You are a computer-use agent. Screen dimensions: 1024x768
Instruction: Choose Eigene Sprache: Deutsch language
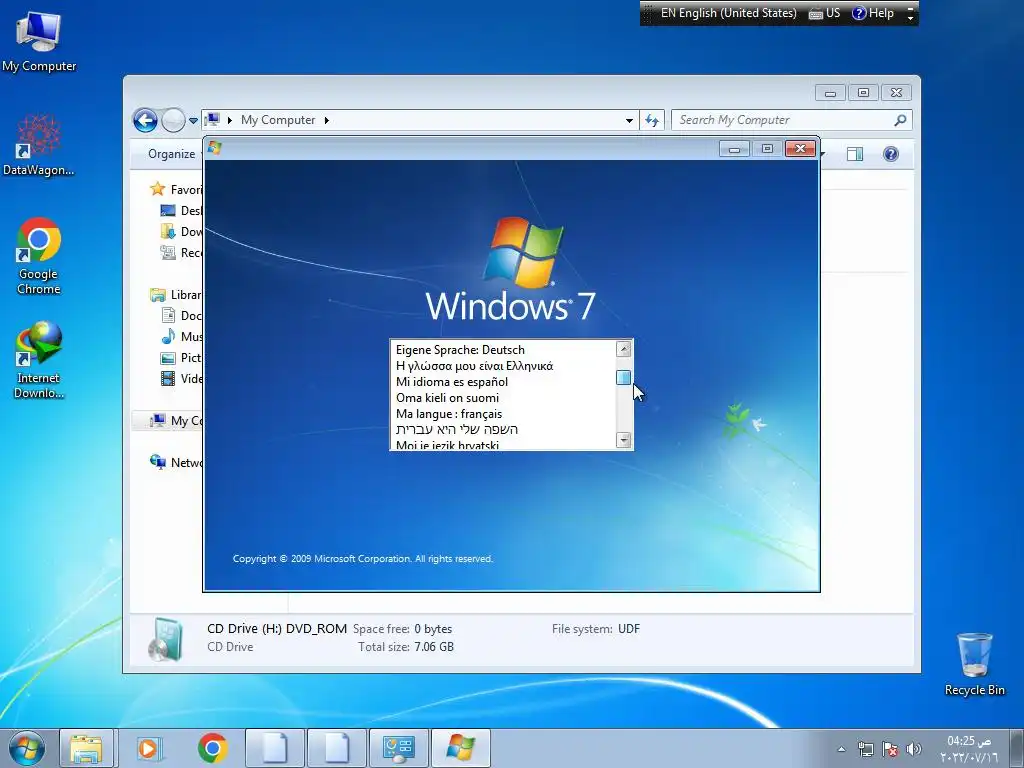[460, 350]
